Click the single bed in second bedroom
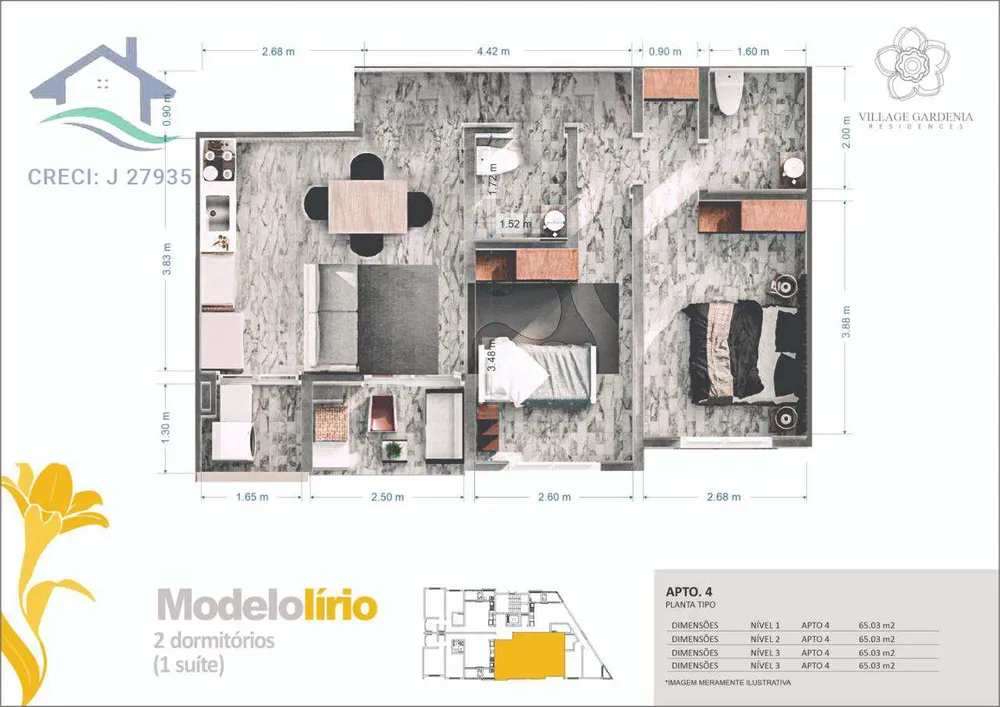Screen dimensions: 1000x707 click(537, 372)
